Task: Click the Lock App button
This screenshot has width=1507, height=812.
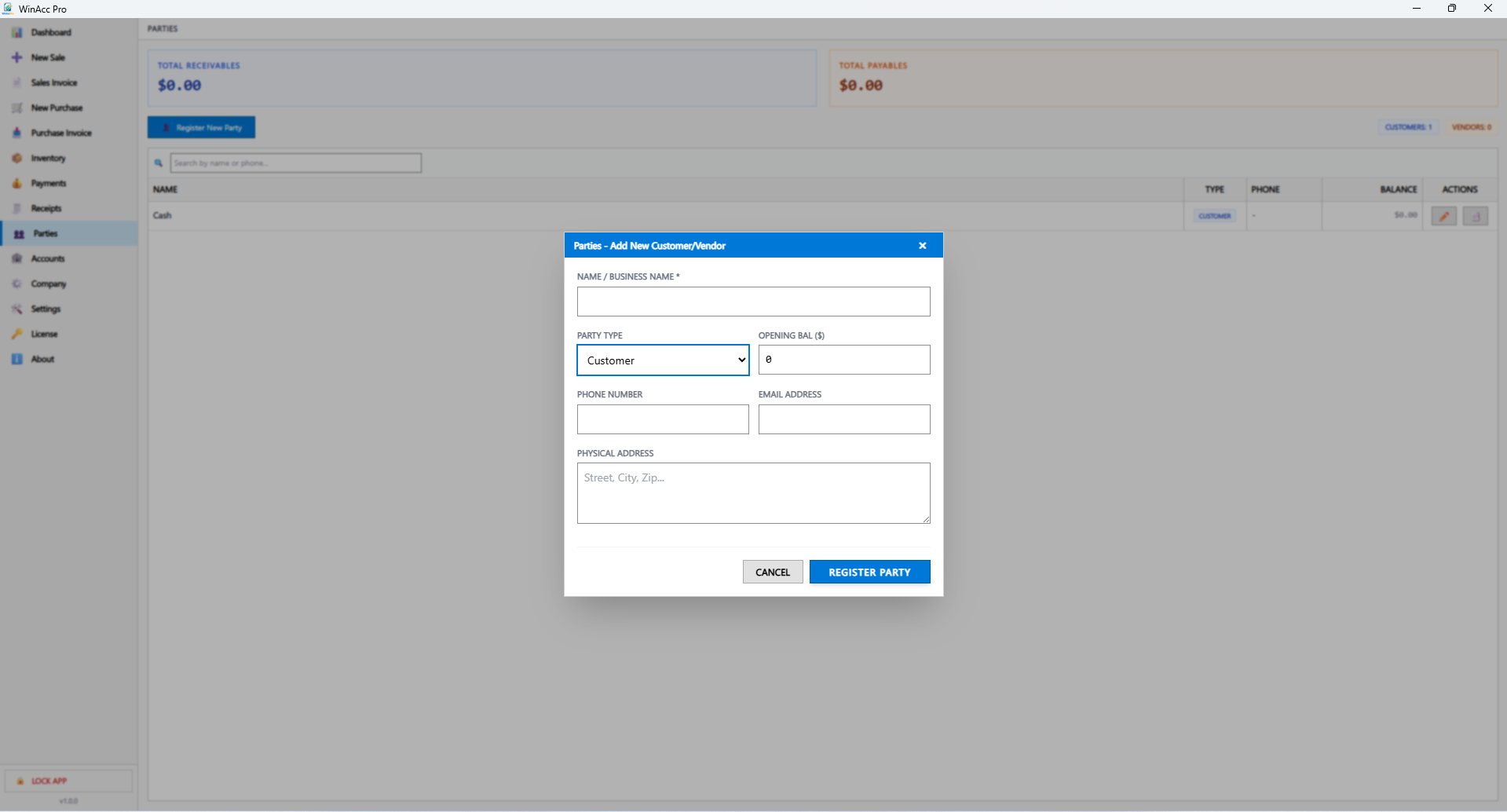Action: (x=68, y=781)
